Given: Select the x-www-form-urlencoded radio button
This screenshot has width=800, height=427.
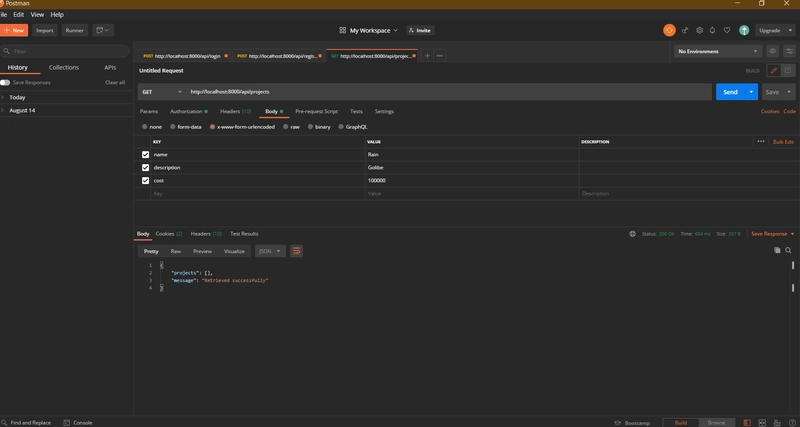Looking at the screenshot, I should [x=212, y=127].
